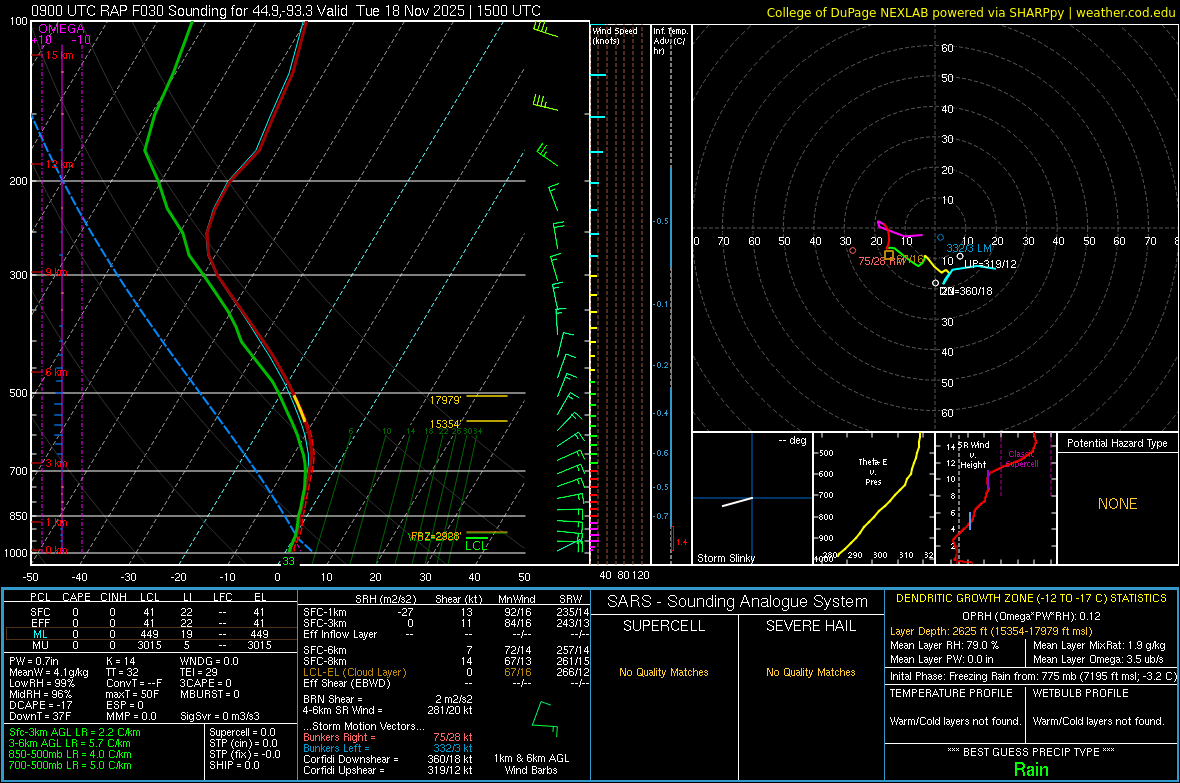Select the SFC-1km shear row

446,612
